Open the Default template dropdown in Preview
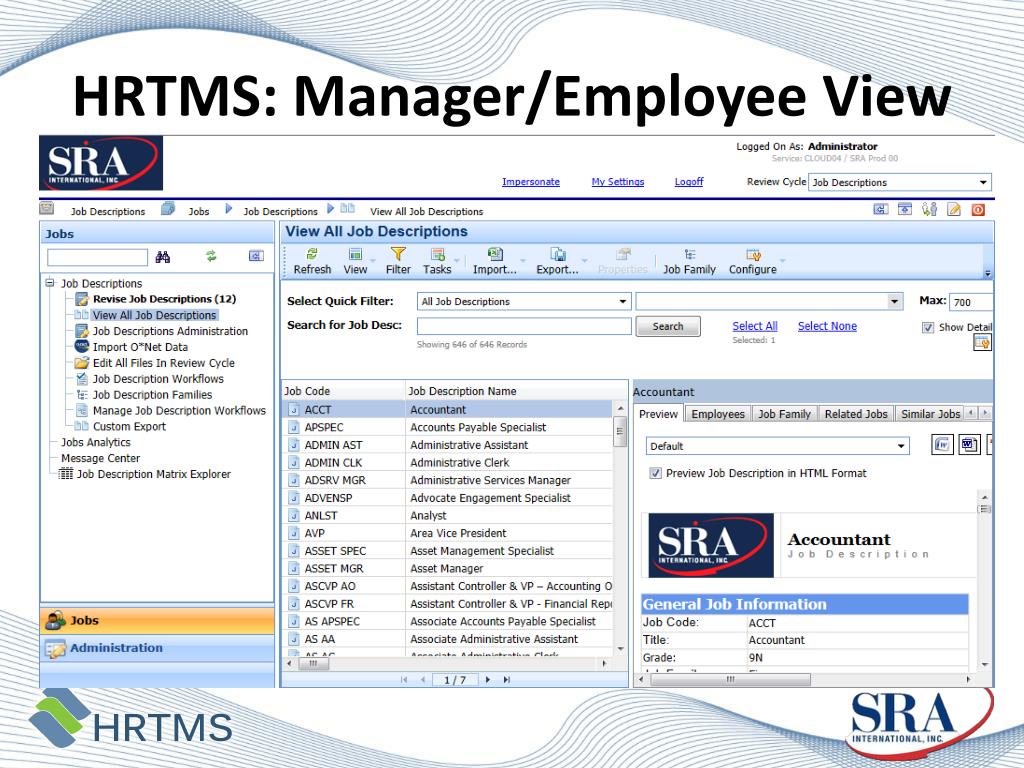 point(778,446)
